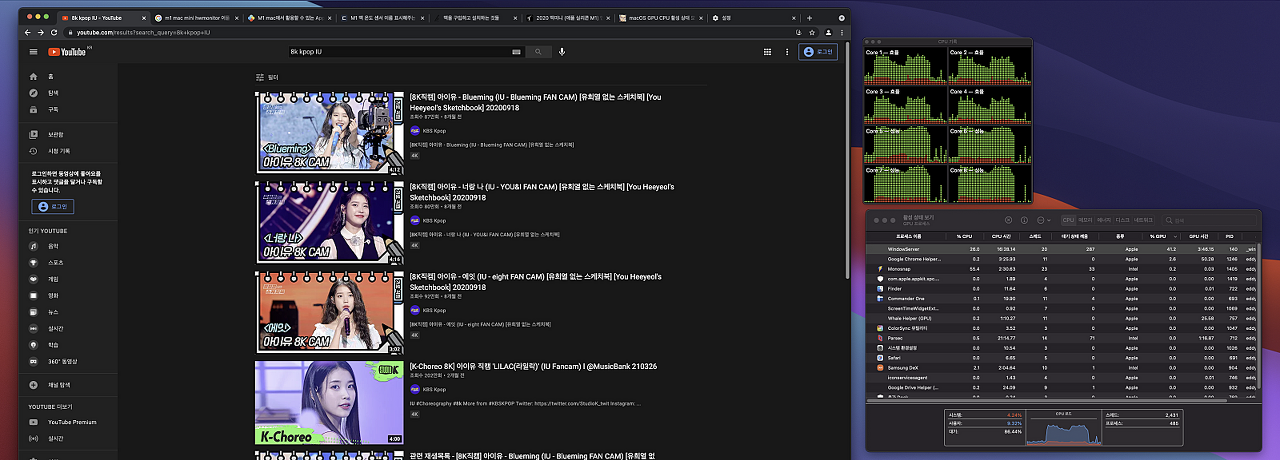Open the Blueming 8K CAM thumbnail
This screenshot has width=1280, height=460.
[329, 133]
